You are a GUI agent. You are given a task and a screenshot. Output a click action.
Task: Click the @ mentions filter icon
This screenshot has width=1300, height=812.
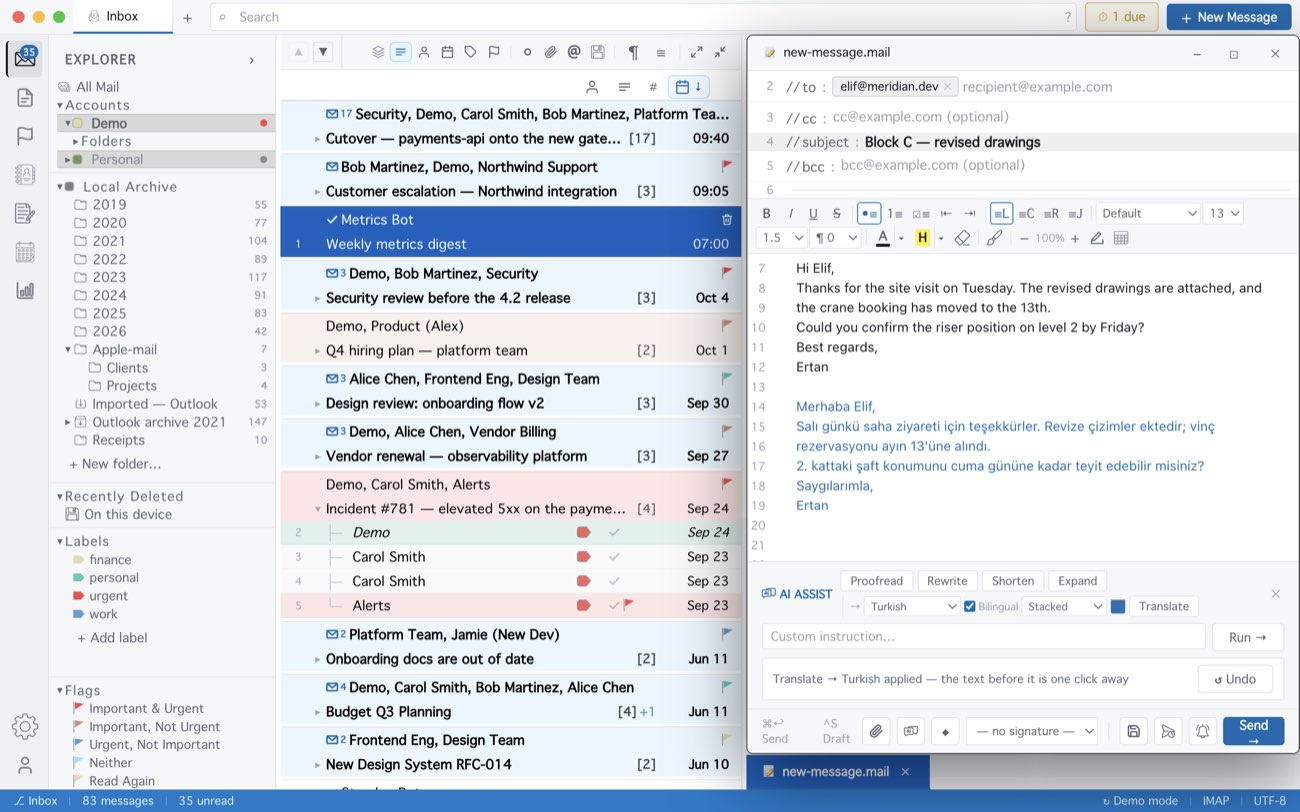(574, 52)
